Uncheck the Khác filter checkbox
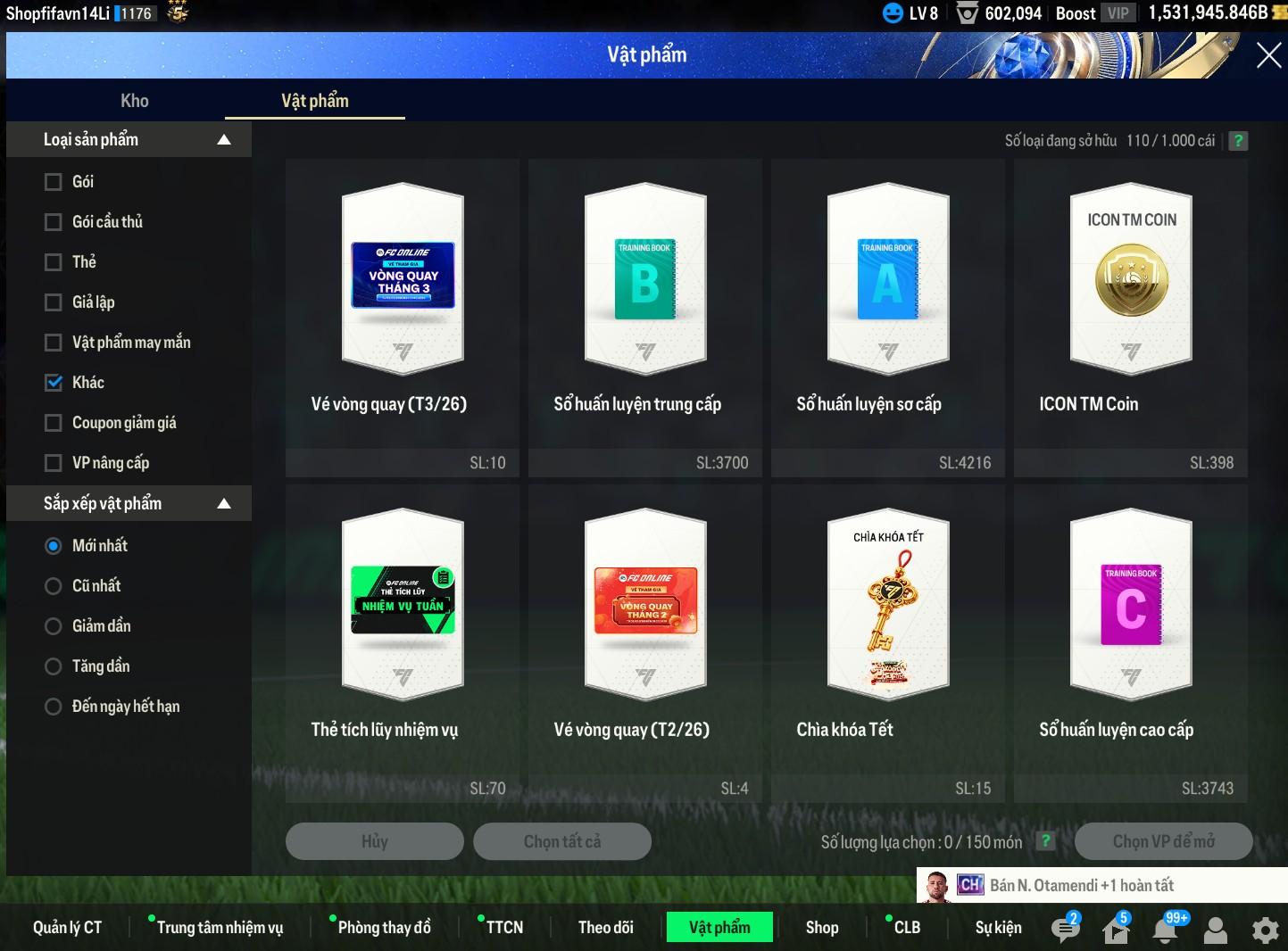This screenshot has width=1288, height=951. click(x=54, y=383)
